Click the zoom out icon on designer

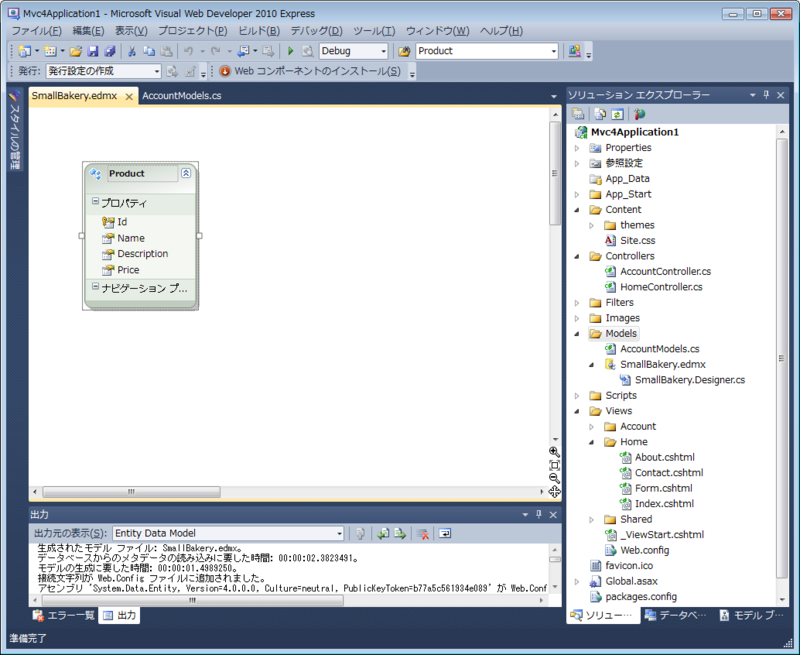click(x=554, y=478)
